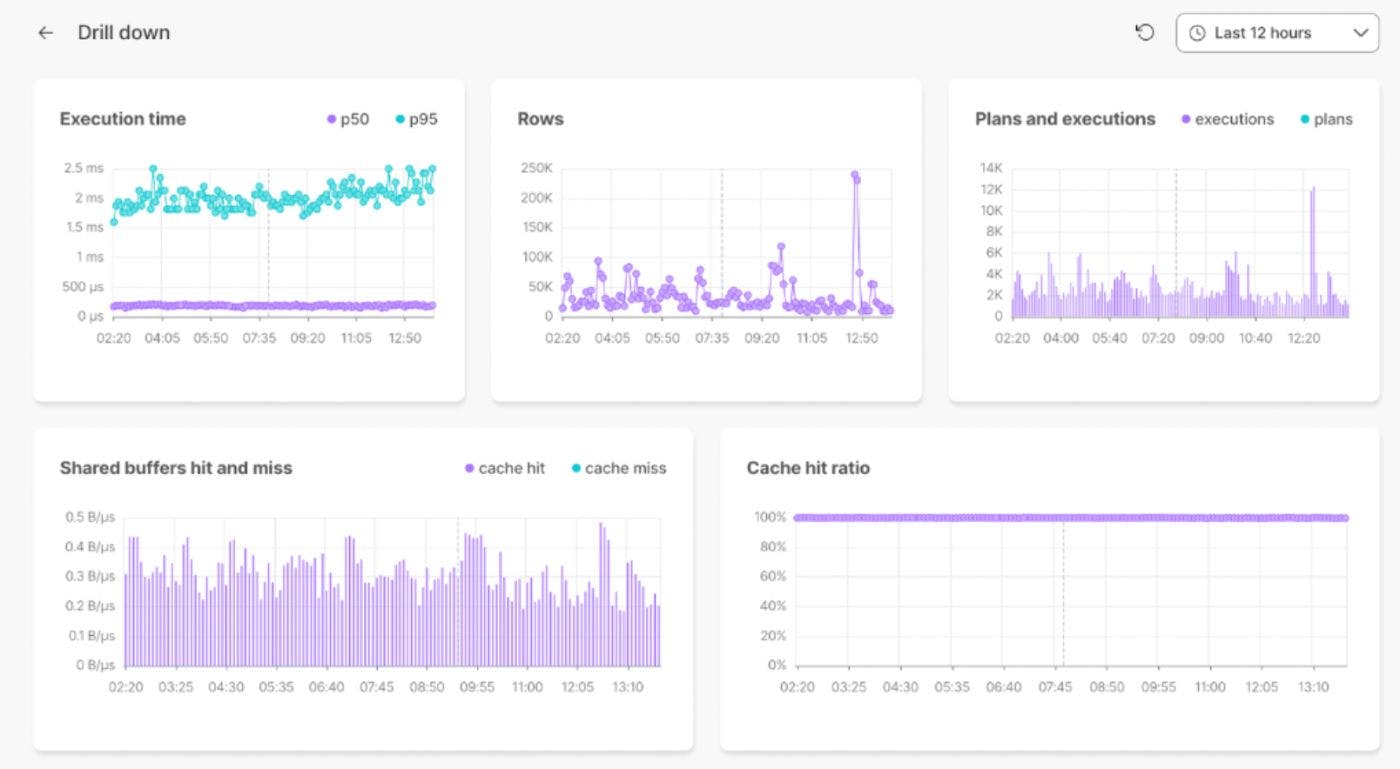Click the p95 legend dot on Execution time
Screen dimensions: 1400x769
(401, 118)
